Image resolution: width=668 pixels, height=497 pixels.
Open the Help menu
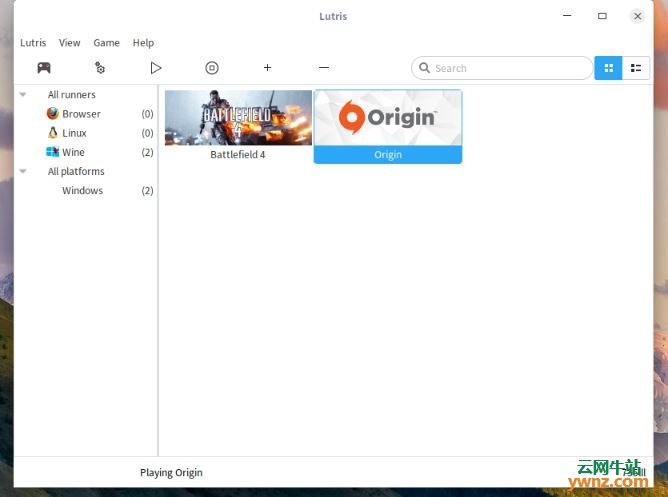click(x=143, y=43)
